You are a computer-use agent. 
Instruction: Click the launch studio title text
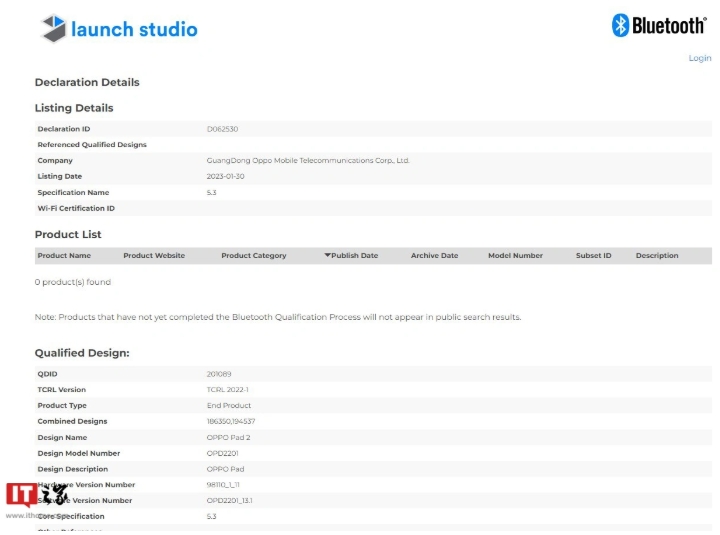[x=134, y=29]
